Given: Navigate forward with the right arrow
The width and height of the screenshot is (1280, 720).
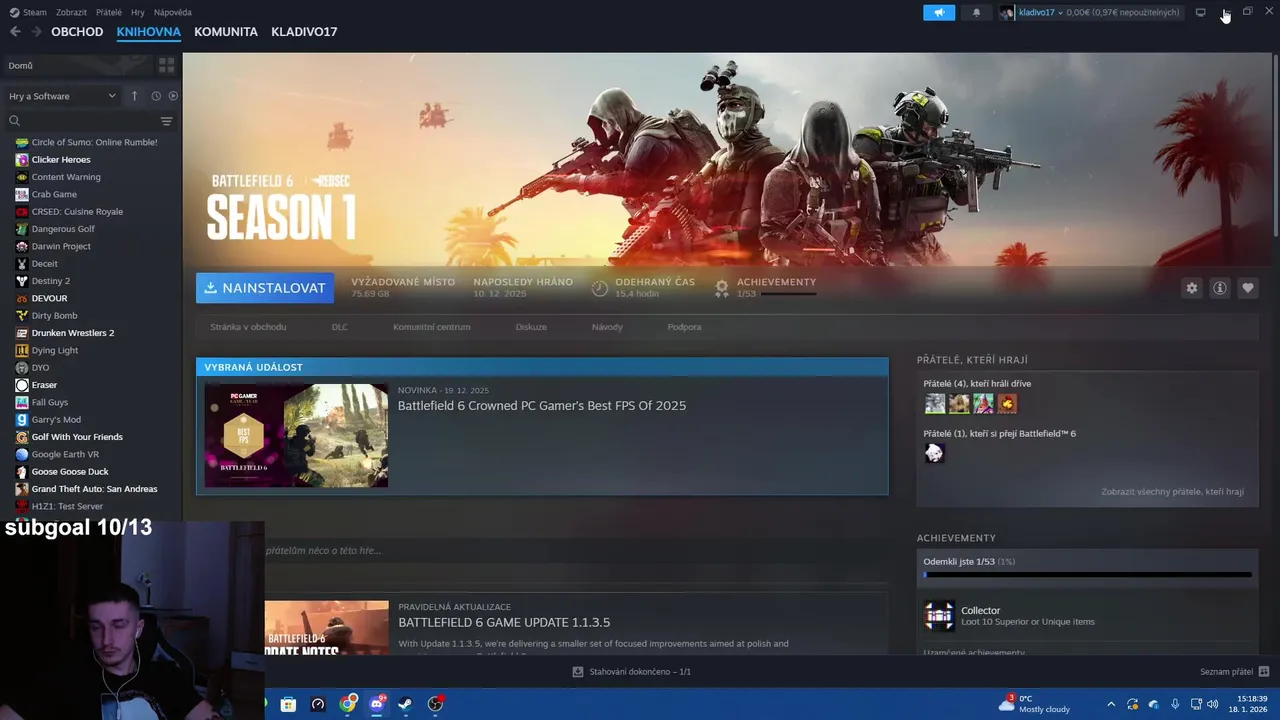Looking at the screenshot, I should pos(36,32).
